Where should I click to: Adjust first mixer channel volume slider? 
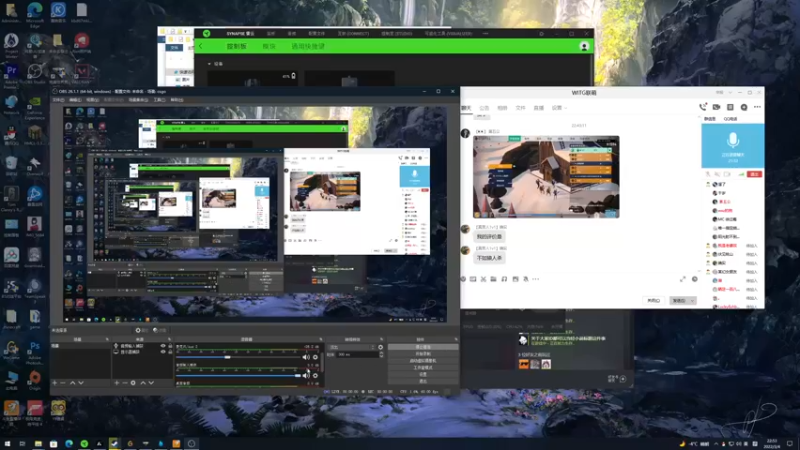(x=238, y=357)
